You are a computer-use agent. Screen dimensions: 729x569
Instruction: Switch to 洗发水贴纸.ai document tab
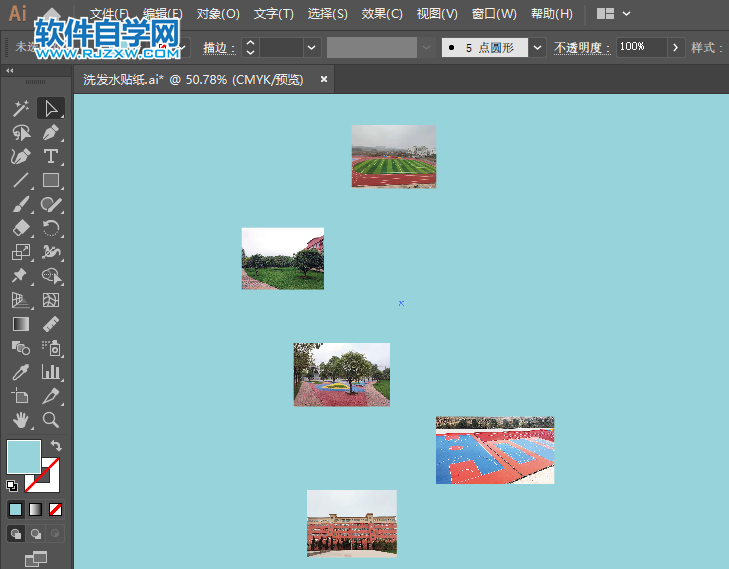[x=193, y=79]
